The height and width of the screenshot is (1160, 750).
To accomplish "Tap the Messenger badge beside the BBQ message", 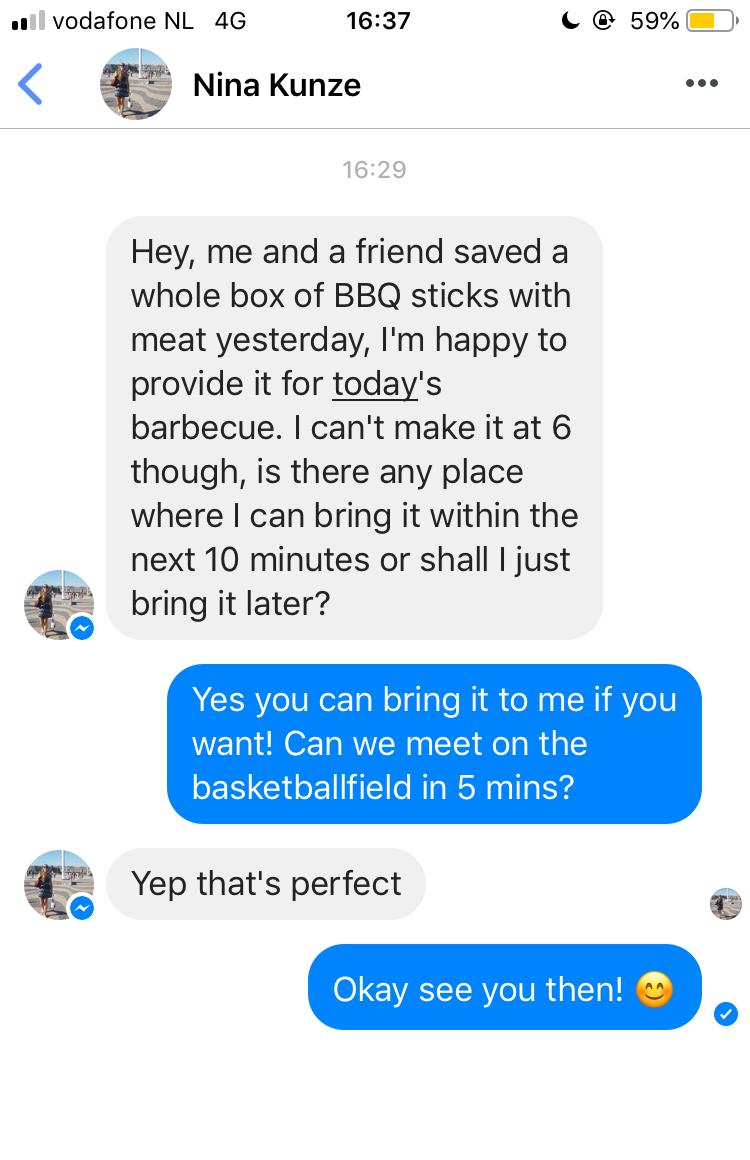I will click(82, 627).
